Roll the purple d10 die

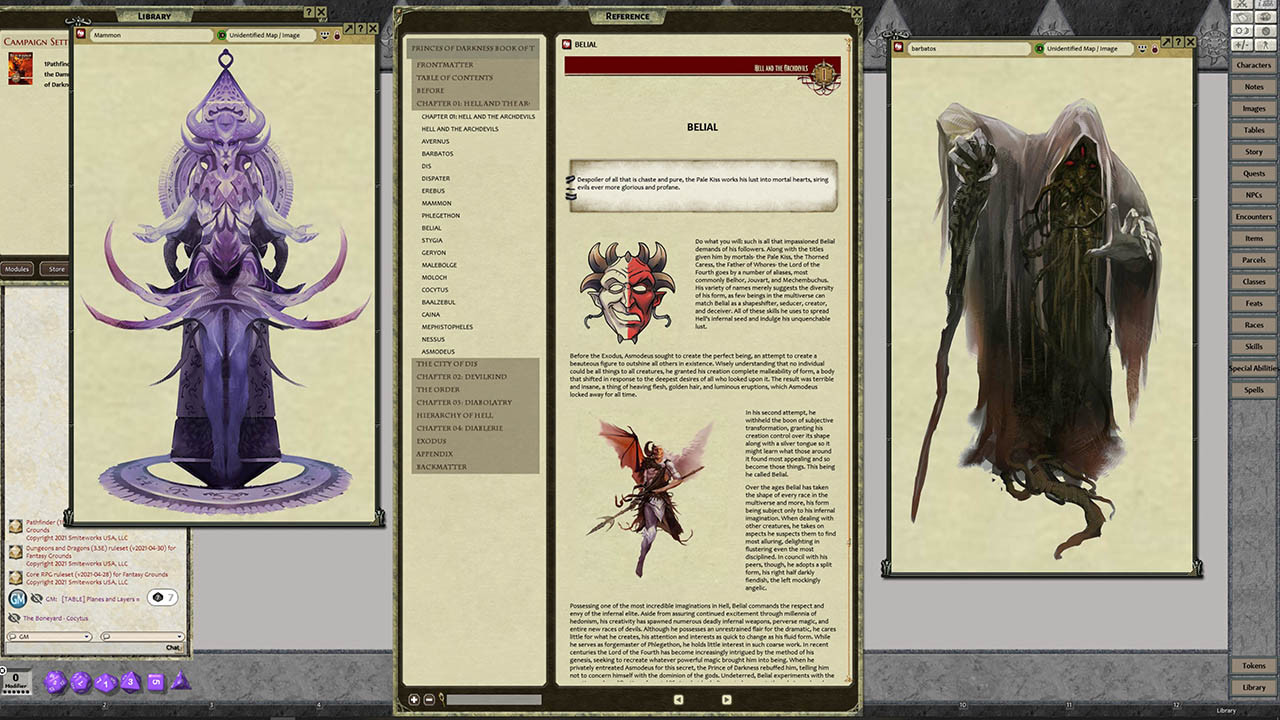point(105,682)
